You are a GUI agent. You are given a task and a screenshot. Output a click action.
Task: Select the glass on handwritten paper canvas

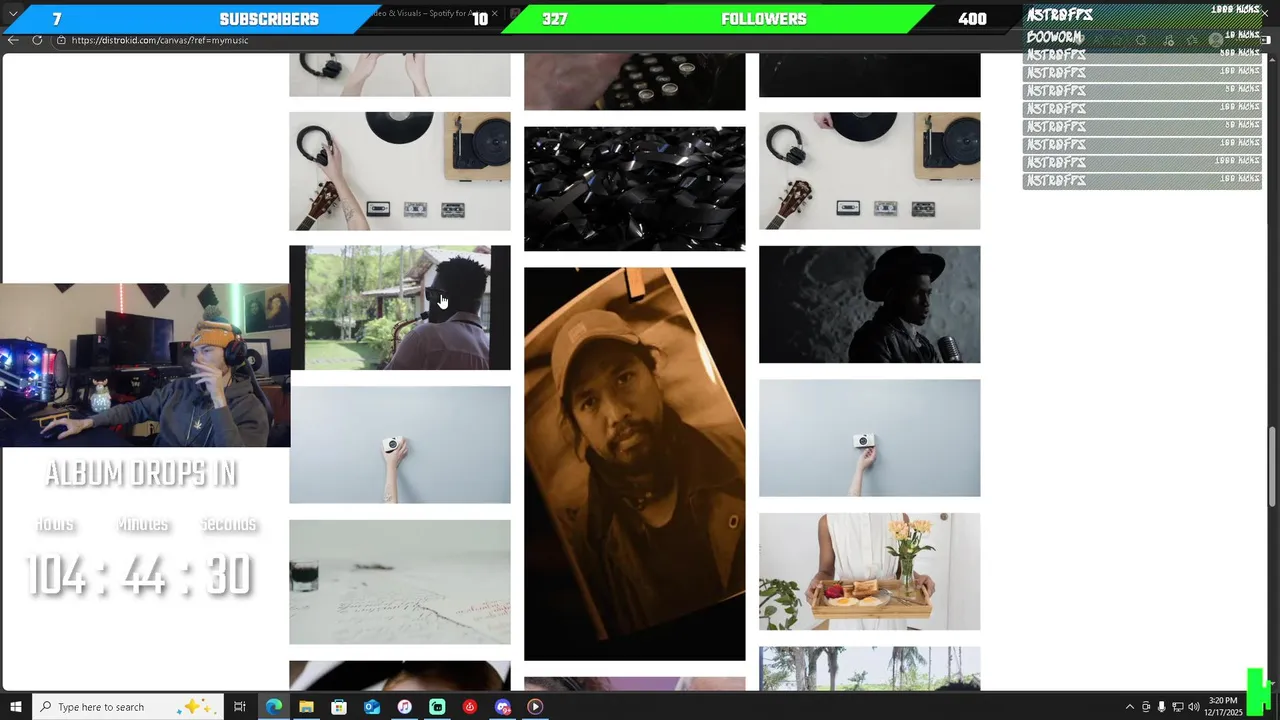(400, 582)
